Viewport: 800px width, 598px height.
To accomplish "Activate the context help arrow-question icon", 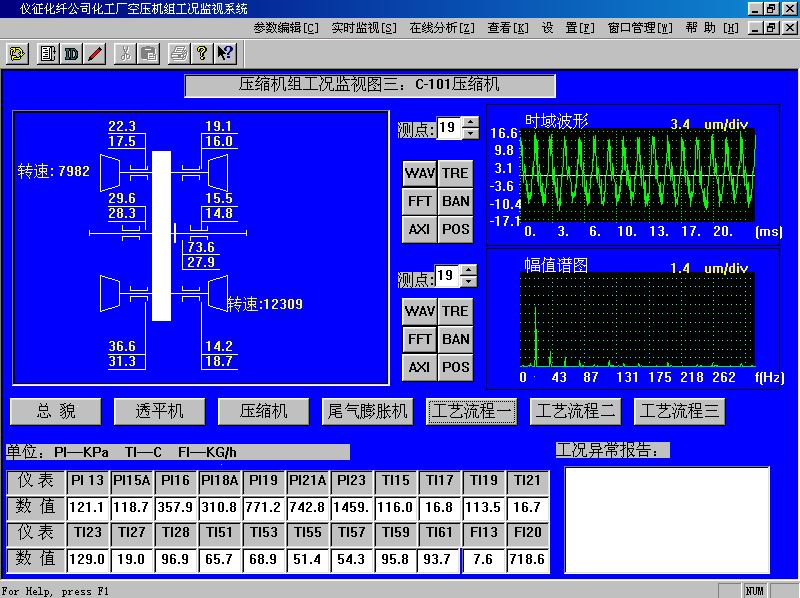I will pos(225,53).
